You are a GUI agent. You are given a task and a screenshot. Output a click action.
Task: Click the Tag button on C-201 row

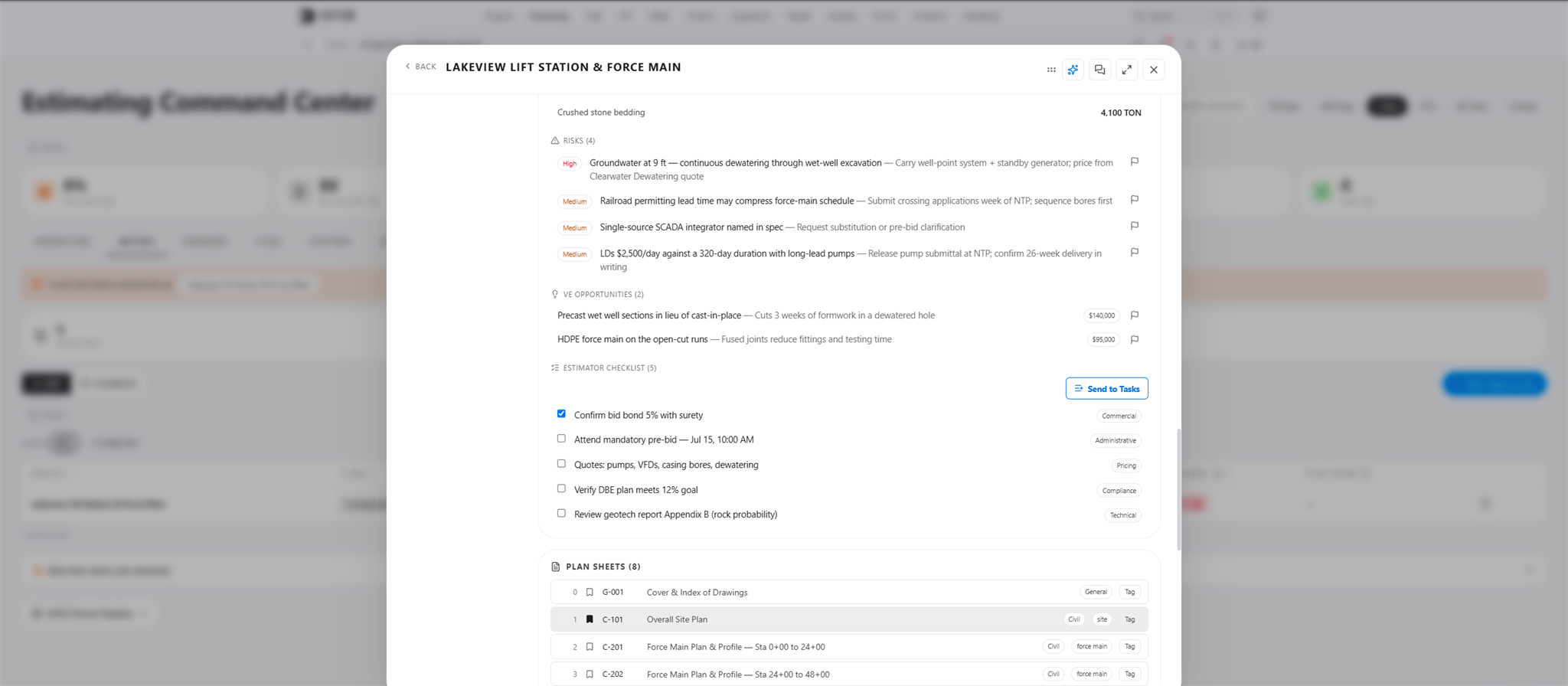coord(1130,647)
